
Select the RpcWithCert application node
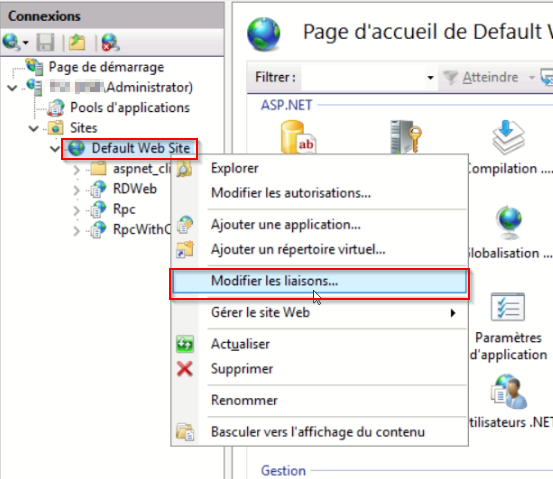coord(141,229)
